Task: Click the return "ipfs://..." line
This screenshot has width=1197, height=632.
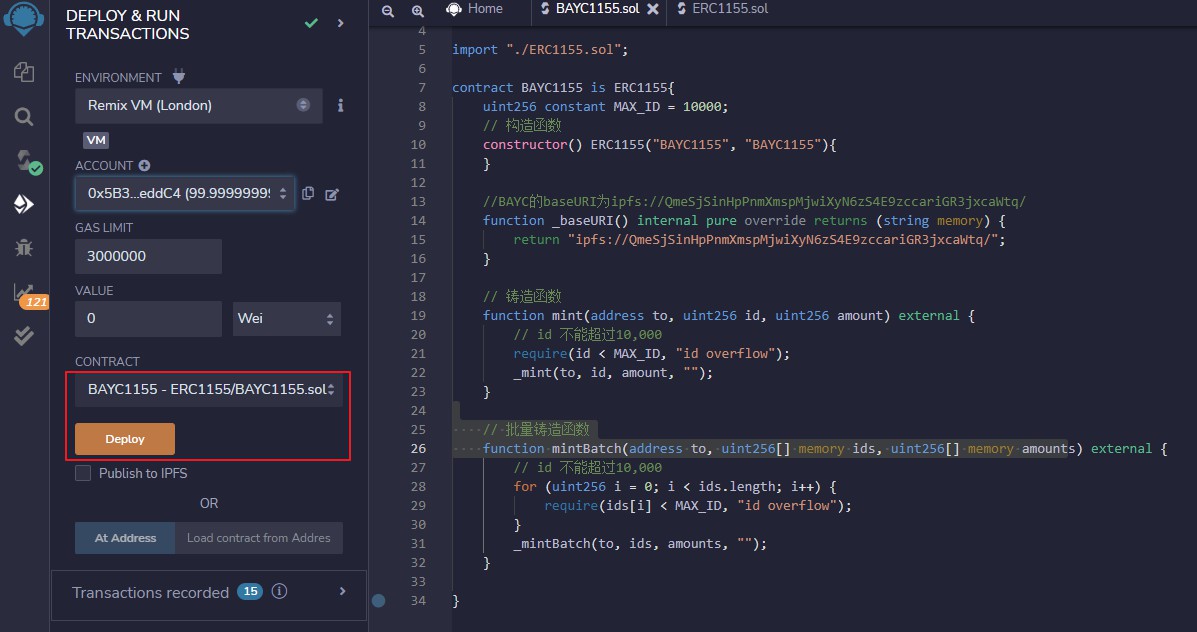Action: pyautogui.click(x=760, y=240)
